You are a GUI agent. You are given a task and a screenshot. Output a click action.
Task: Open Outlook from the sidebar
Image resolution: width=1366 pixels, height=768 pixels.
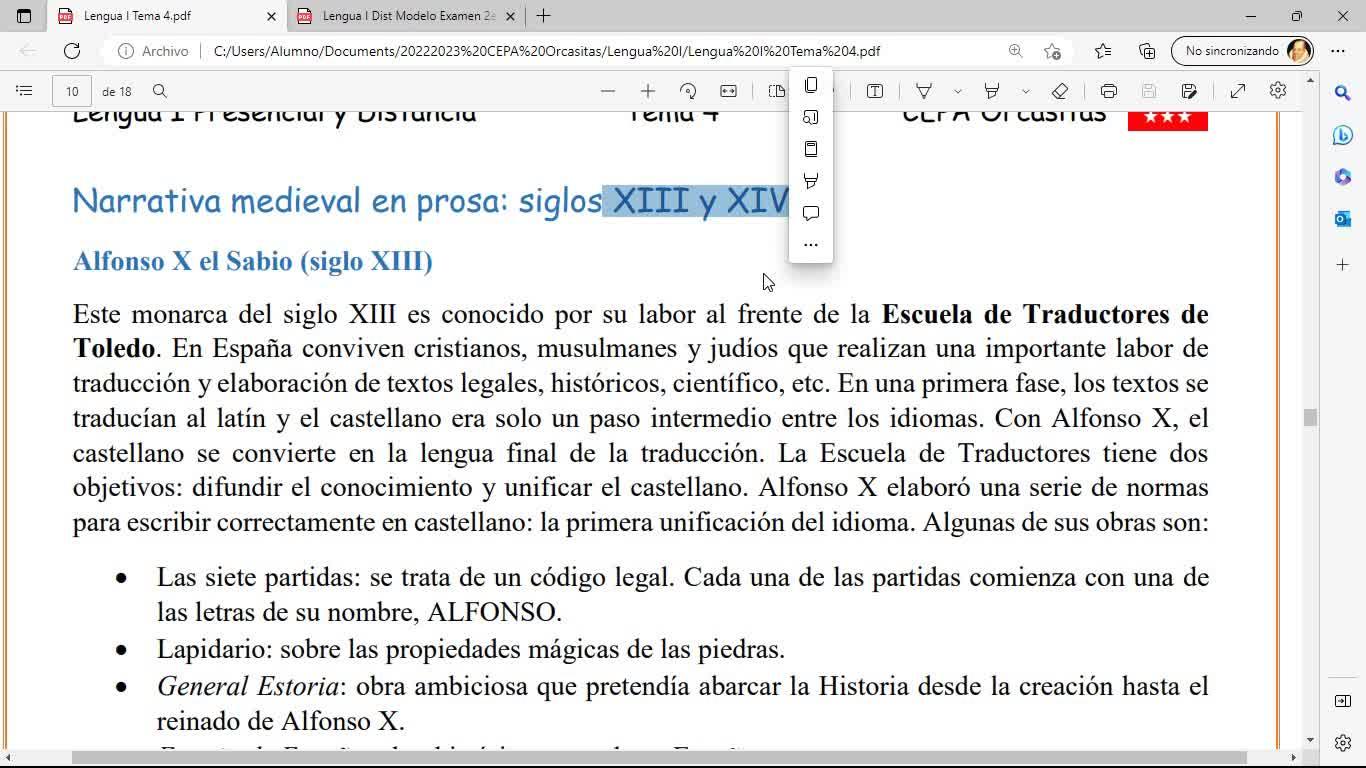[1343, 219]
